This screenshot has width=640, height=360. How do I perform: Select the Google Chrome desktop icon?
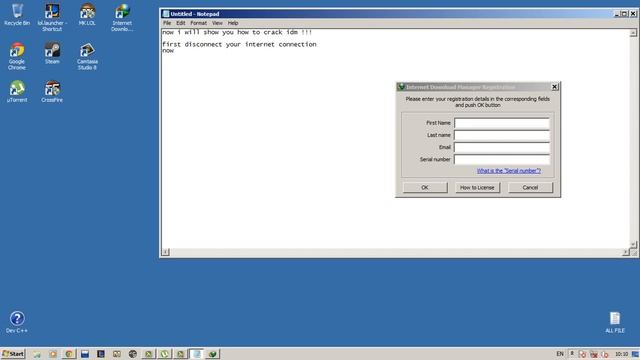[x=17, y=56]
